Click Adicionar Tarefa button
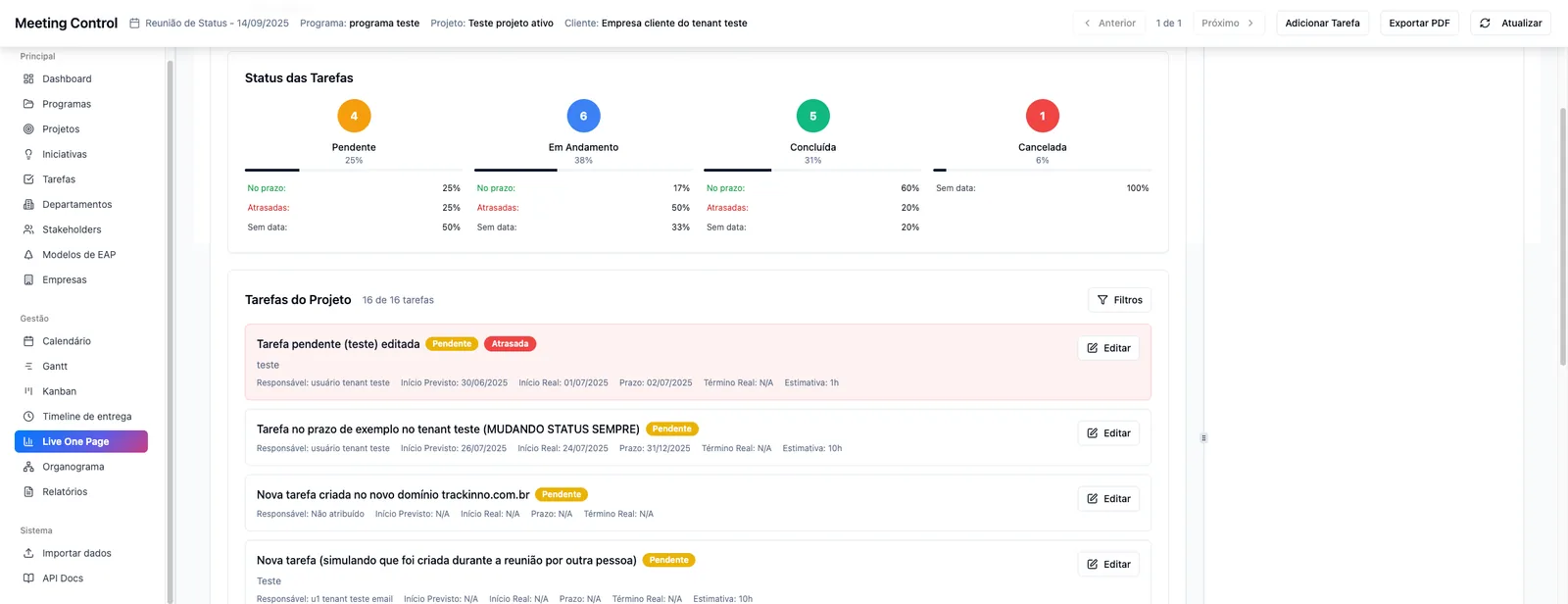Screen dimensions: 1568x604 click(1322, 24)
